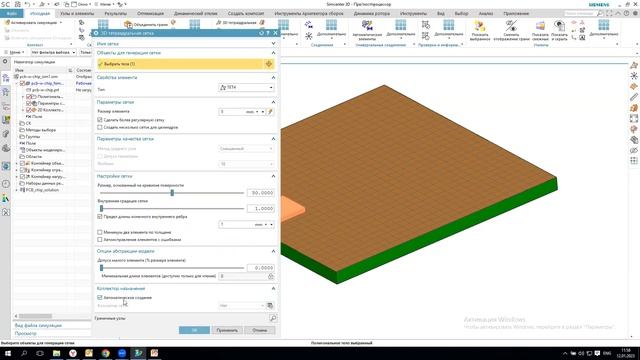Image resolution: width=640 pixels, height=360 pixels.
Task: Open selection filter dropdown below ribbon
Action: click(x=53, y=52)
